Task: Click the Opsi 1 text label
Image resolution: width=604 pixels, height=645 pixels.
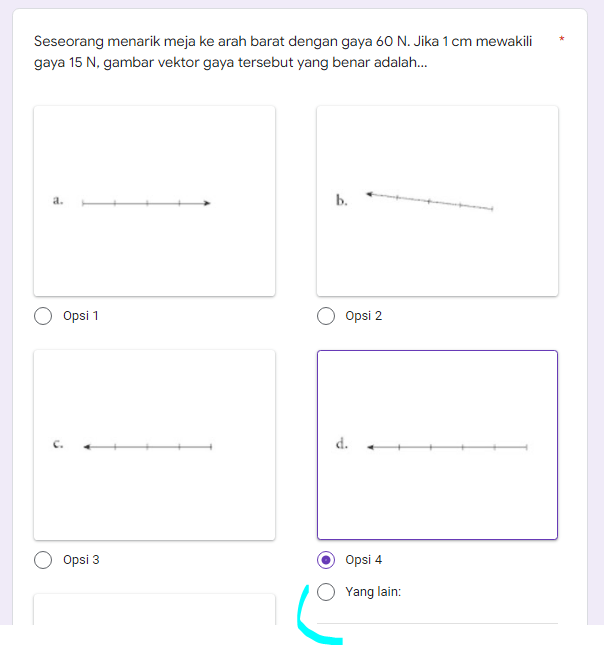Action: click(x=81, y=316)
